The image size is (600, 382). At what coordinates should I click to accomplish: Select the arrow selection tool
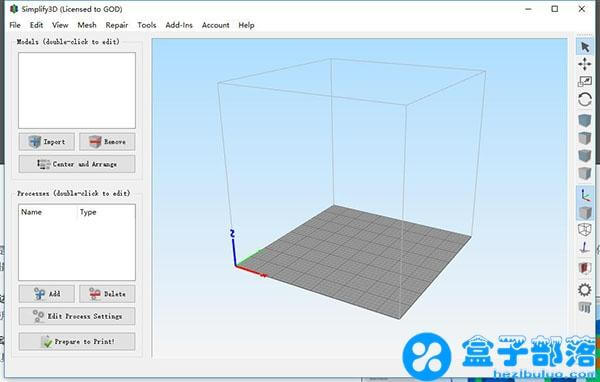584,47
